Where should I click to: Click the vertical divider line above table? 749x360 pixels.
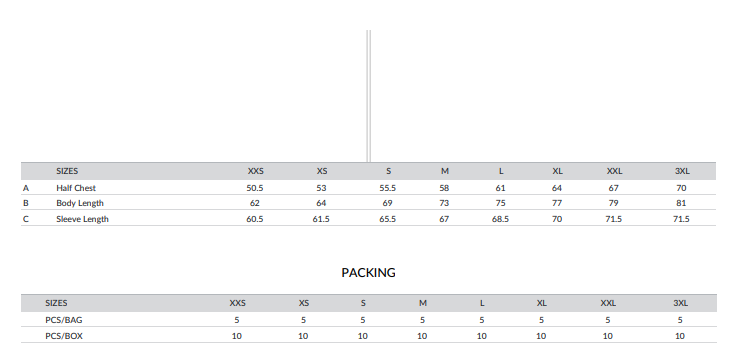pos(368,96)
